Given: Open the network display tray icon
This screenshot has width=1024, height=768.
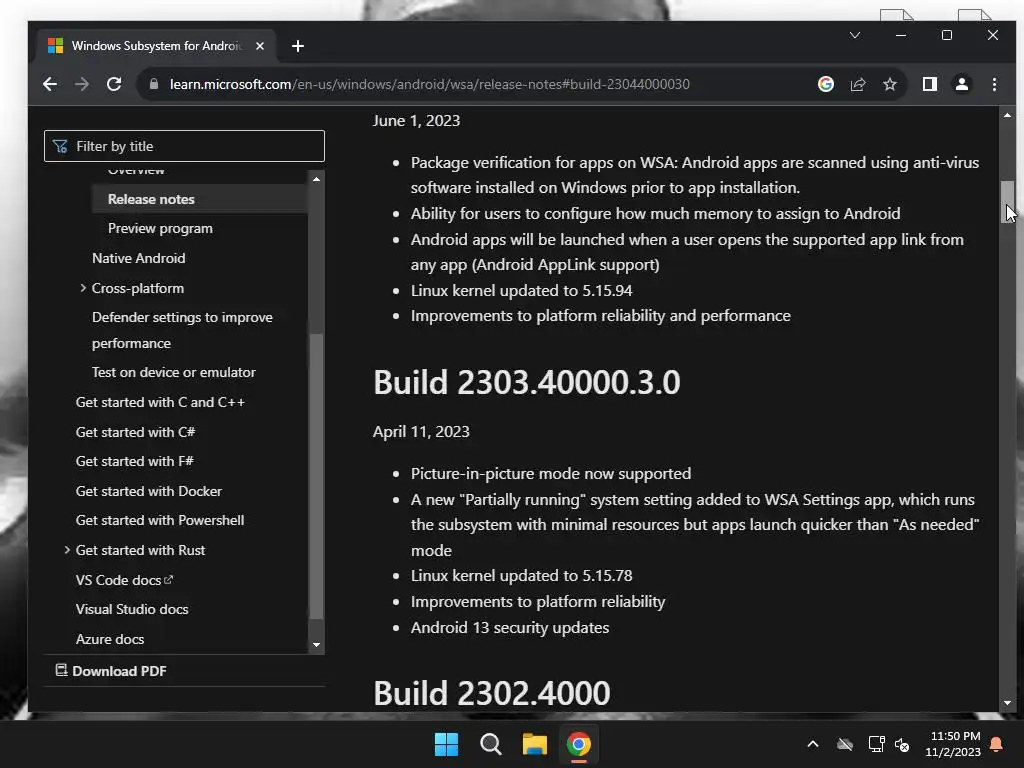Looking at the screenshot, I should [x=876, y=744].
